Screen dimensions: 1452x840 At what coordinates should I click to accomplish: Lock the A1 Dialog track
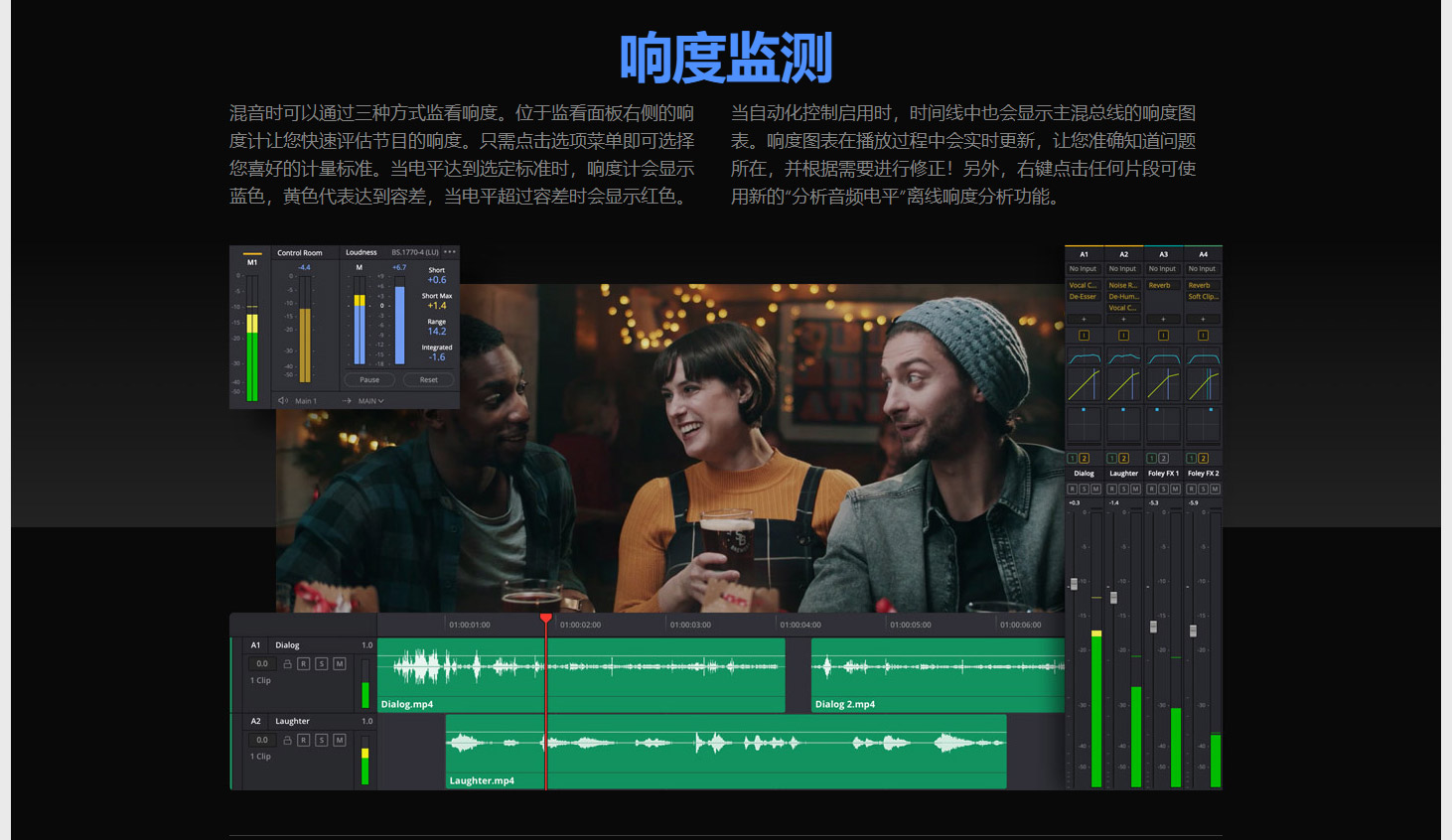coord(287,664)
